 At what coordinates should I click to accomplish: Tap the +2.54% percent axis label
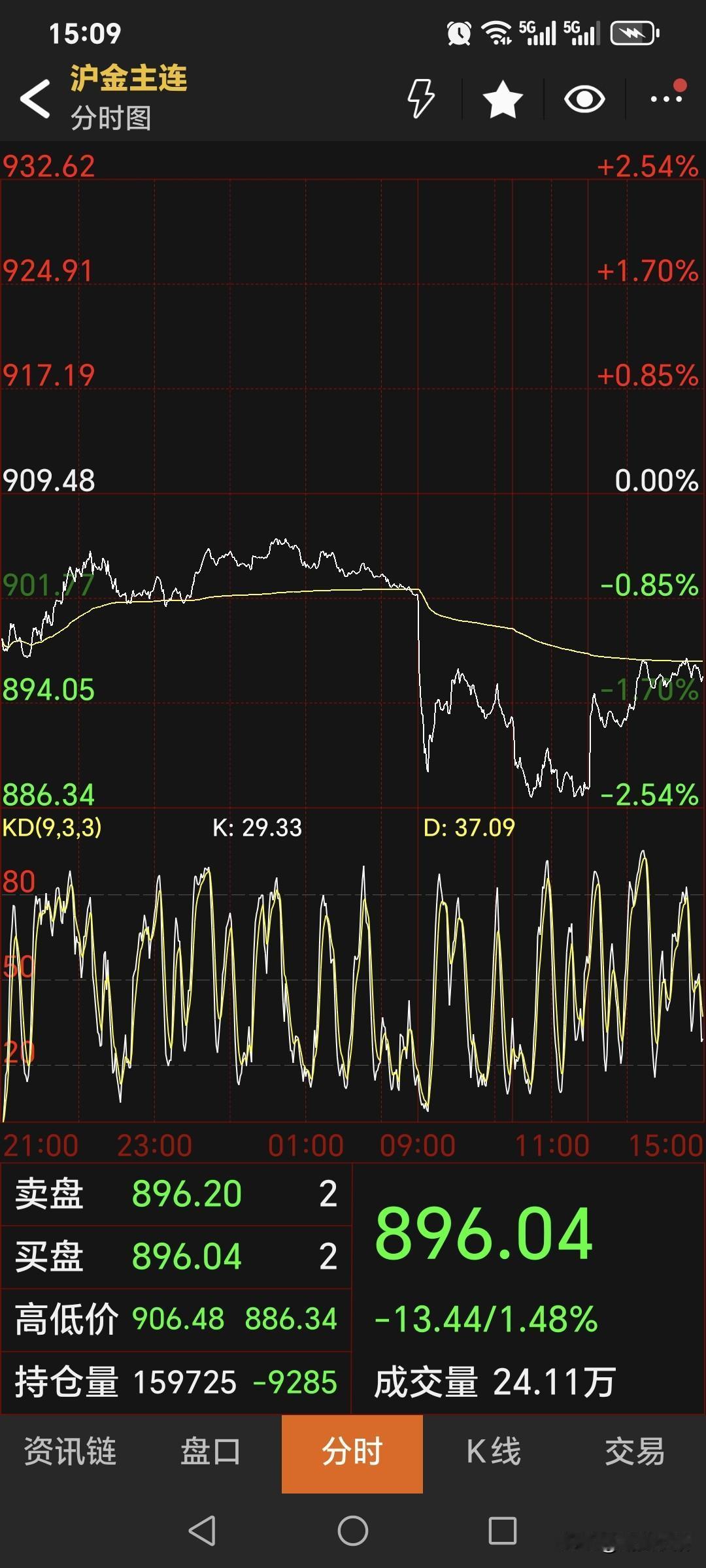pos(648,166)
